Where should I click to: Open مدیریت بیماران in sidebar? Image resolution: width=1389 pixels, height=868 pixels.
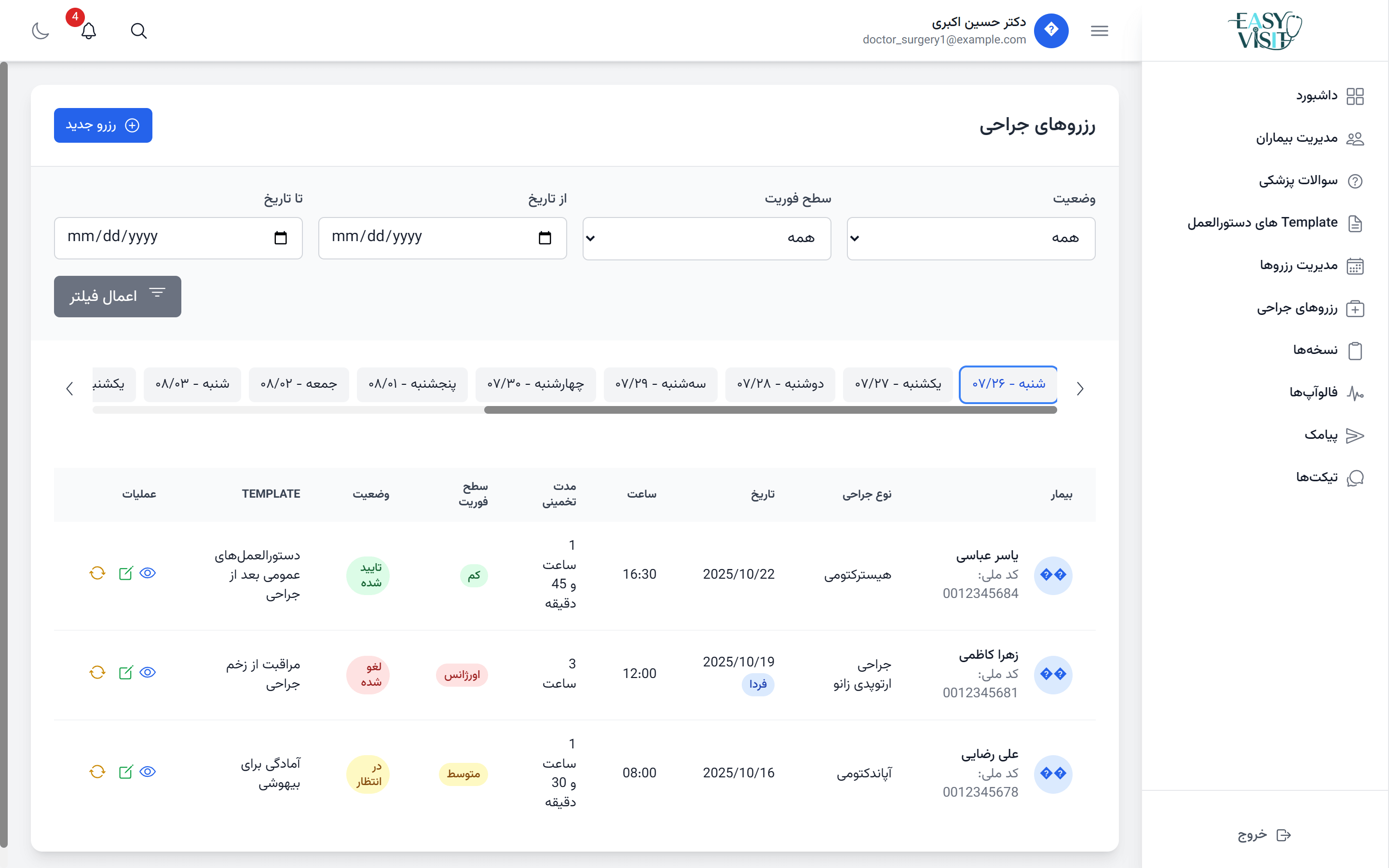click(1296, 138)
